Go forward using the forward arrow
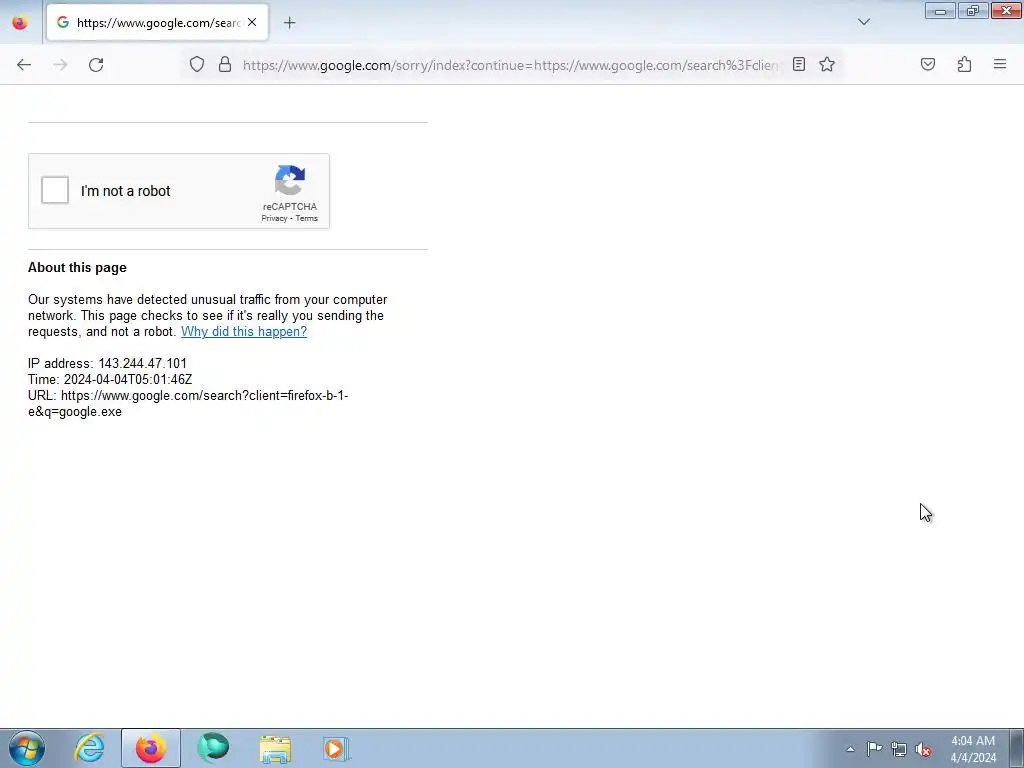This screenshot has width=1024, height=768. click(60, 65)
